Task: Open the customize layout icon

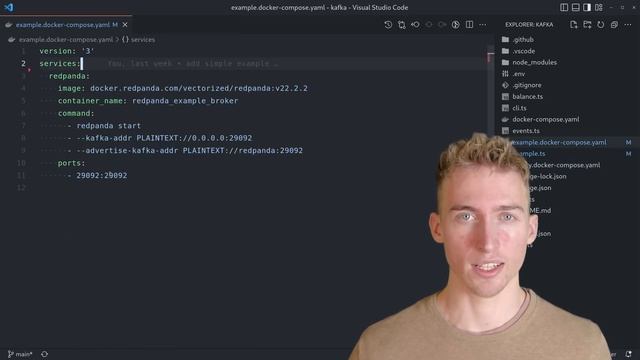Action: click(599, 7)
